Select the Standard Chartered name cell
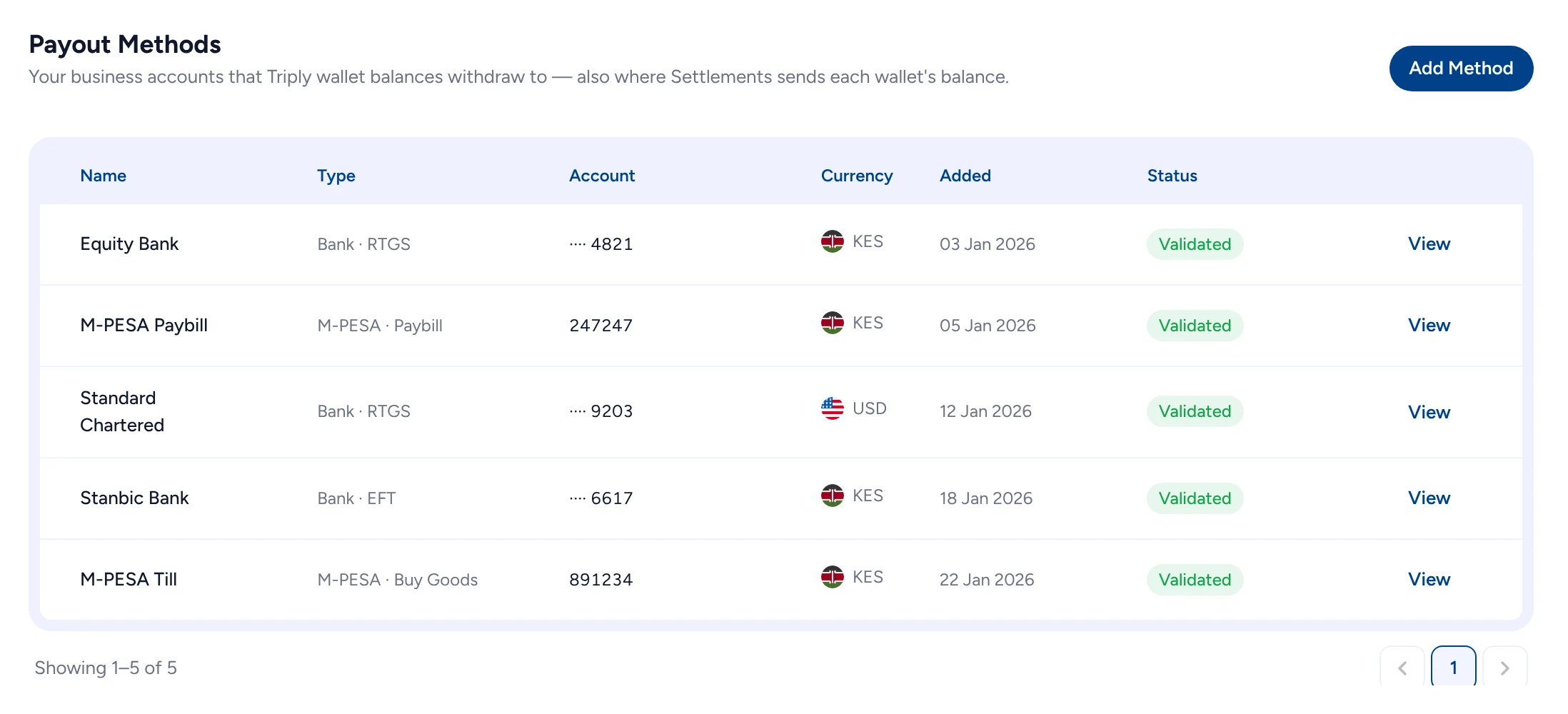 pos(122,411)
